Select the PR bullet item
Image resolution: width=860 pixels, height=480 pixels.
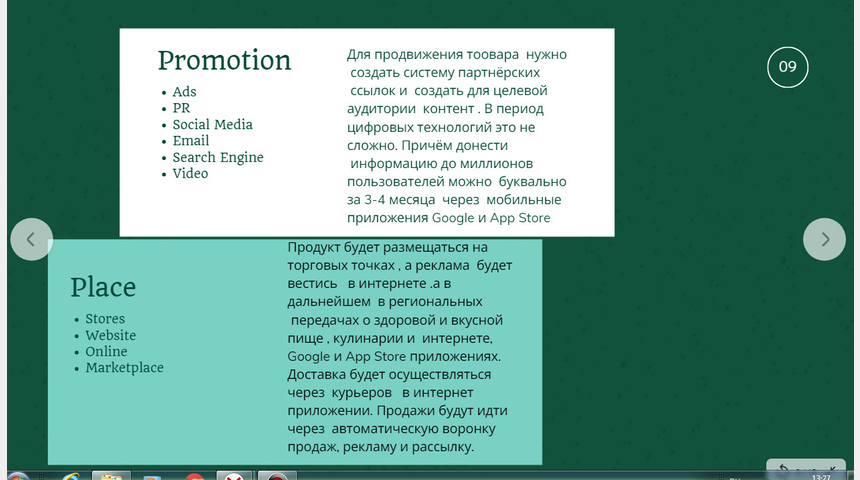pyautogui.click(x=182, y=108)
